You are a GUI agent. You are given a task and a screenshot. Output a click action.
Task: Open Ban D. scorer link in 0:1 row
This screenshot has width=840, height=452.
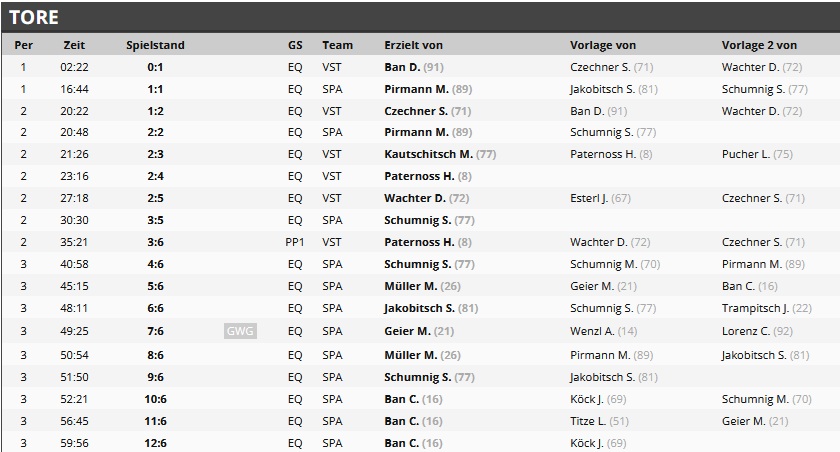pyautogui.click(x=402, y=67)
